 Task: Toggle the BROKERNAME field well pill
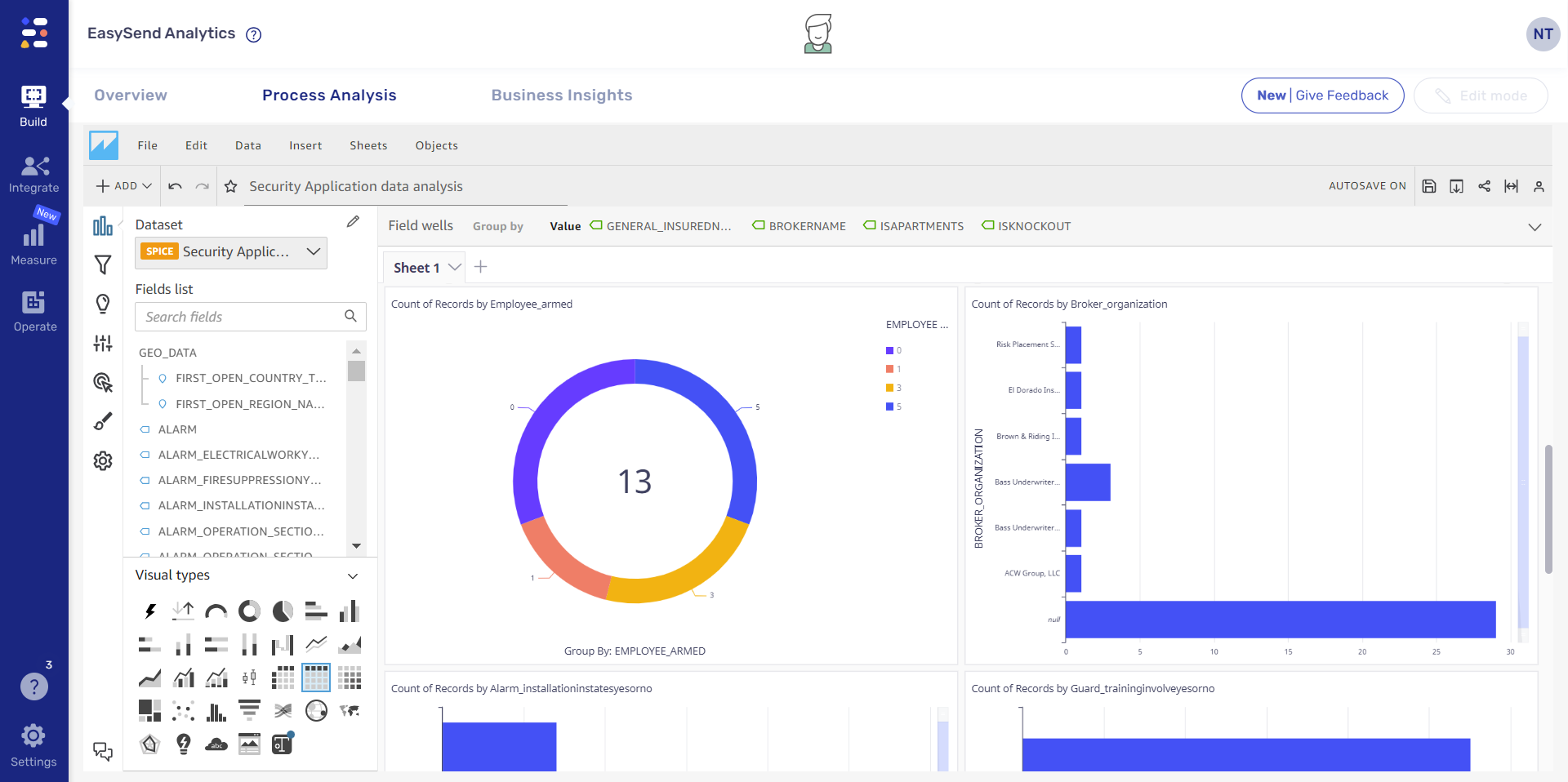(x=799, y=226)
